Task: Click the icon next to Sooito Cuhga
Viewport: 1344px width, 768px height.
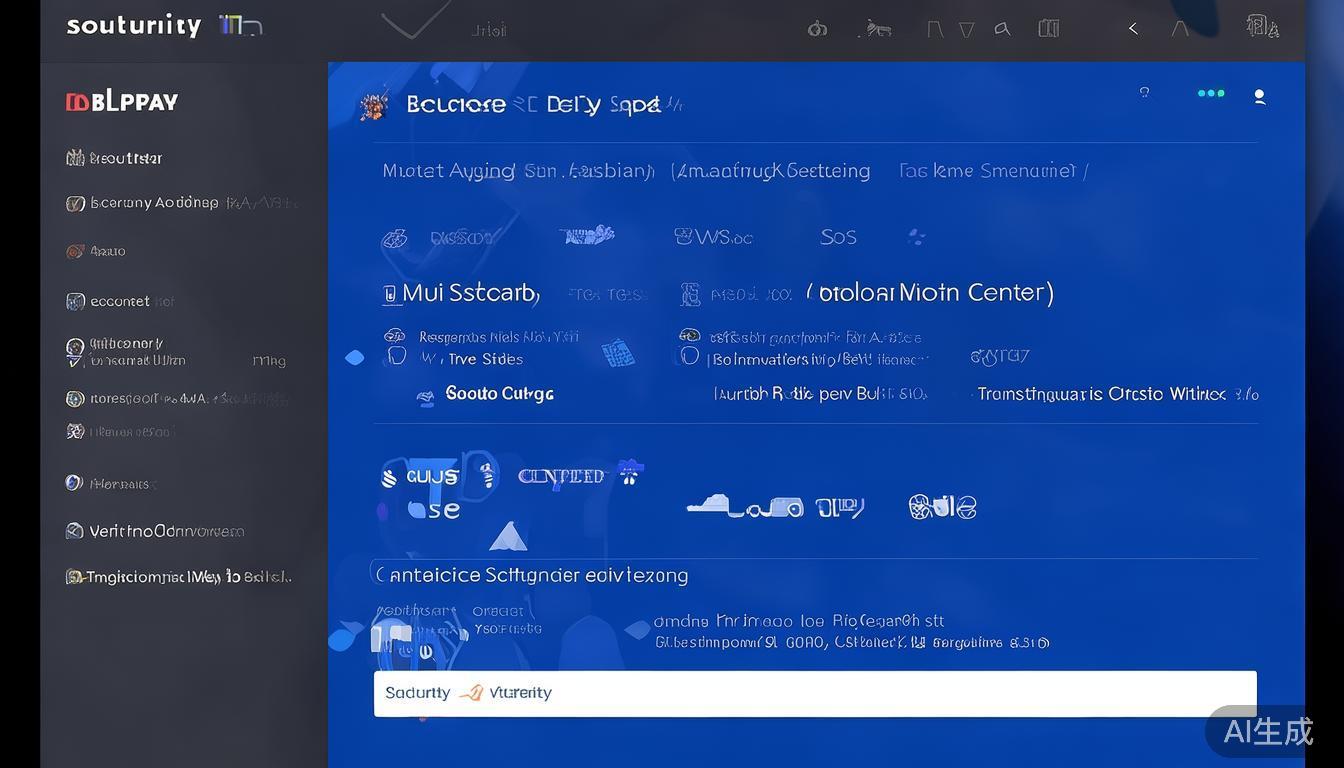Action: (x=426, y=396)
